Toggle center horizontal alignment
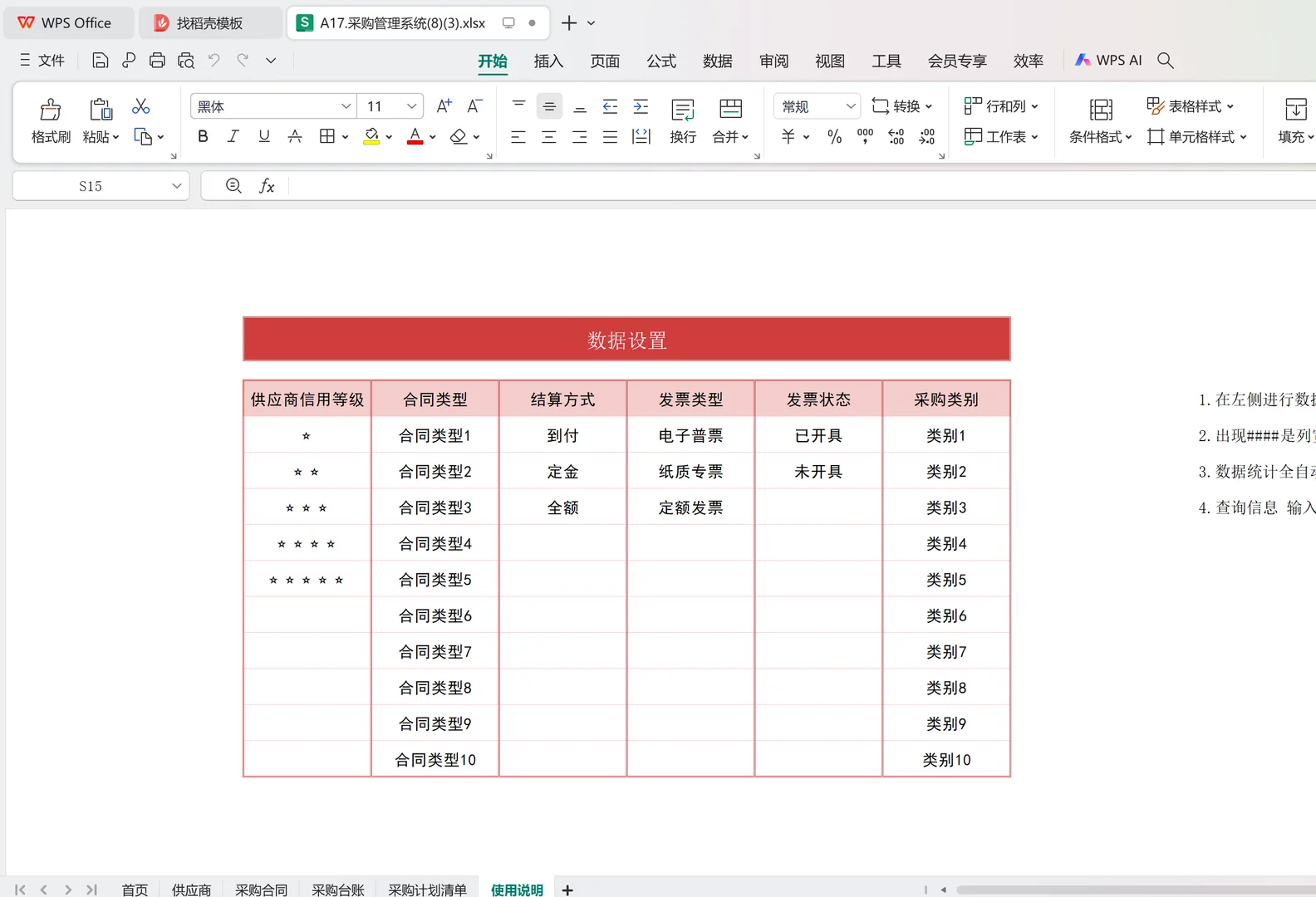 click(x=549, y=137)
